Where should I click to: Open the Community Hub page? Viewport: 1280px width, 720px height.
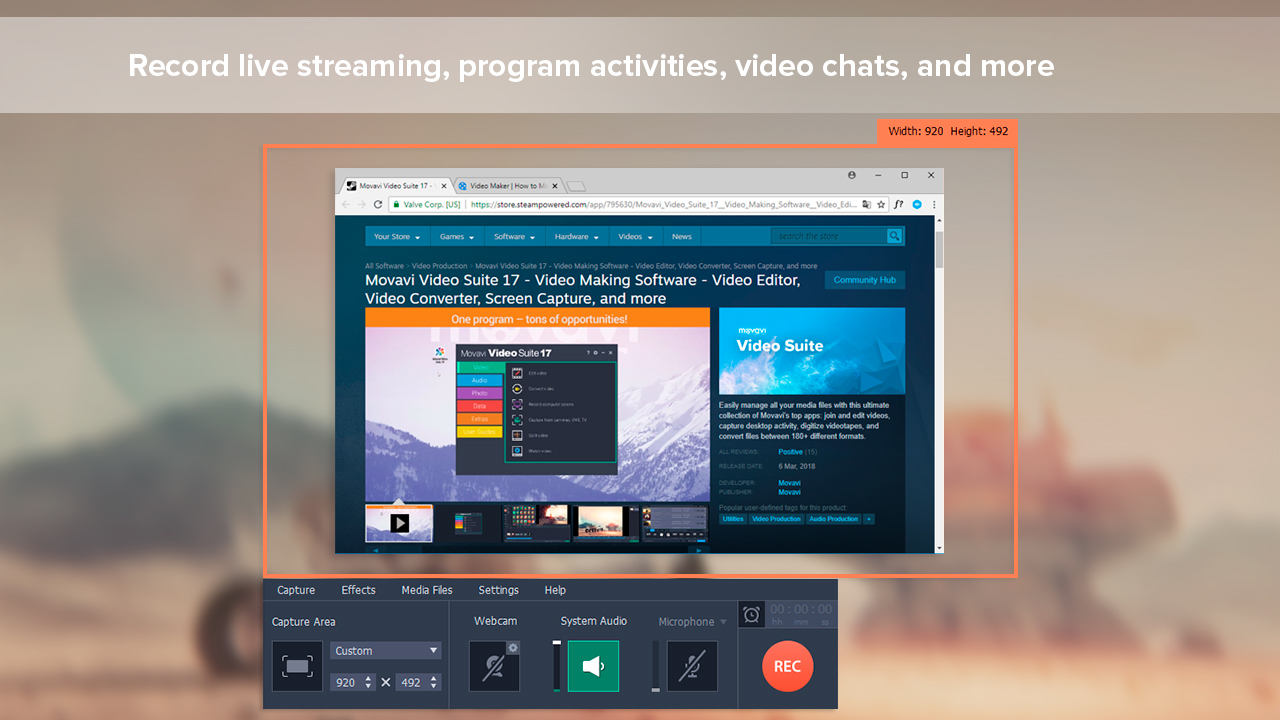tap(864, 280)
